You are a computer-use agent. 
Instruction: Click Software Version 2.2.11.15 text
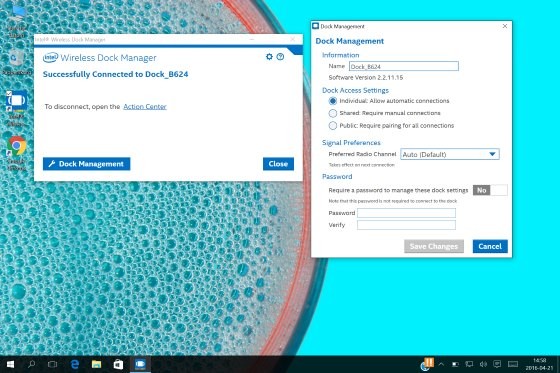click(x=366, y=78)
